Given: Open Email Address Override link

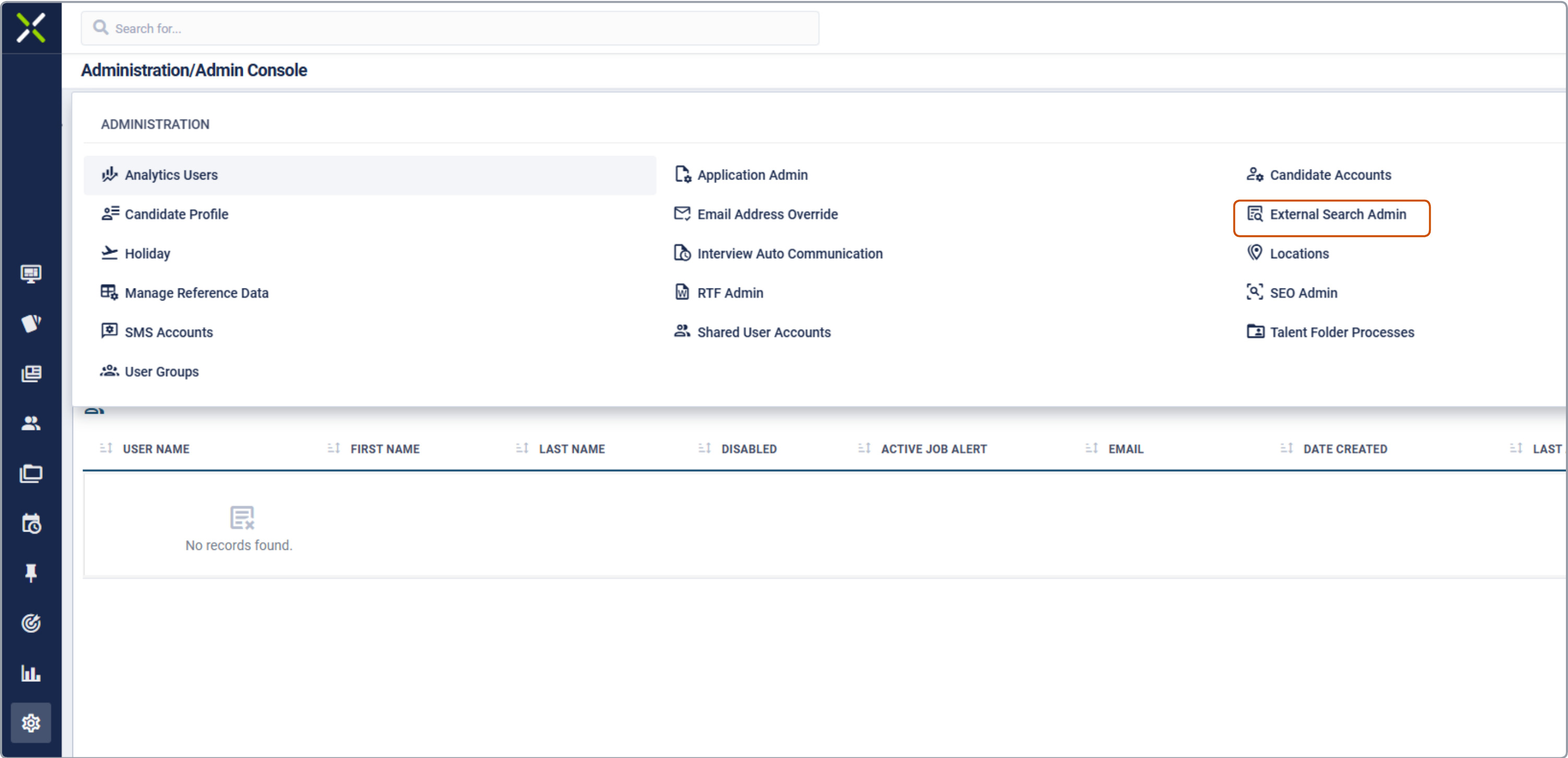Looking at the screenshot, I should click(x=767, y=214).
